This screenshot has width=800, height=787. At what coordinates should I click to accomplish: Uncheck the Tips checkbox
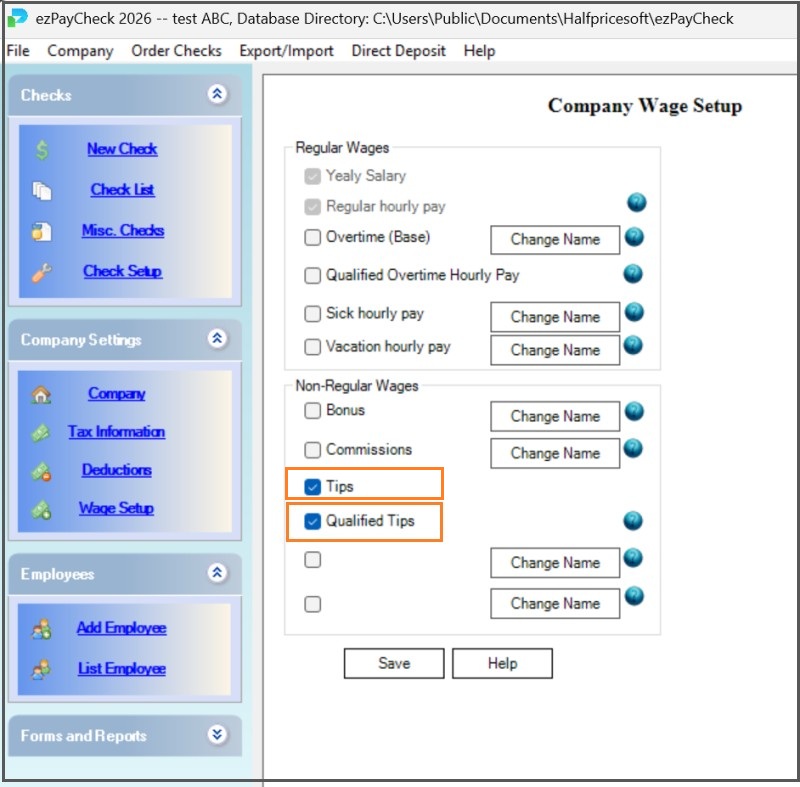tap(313, 487)
